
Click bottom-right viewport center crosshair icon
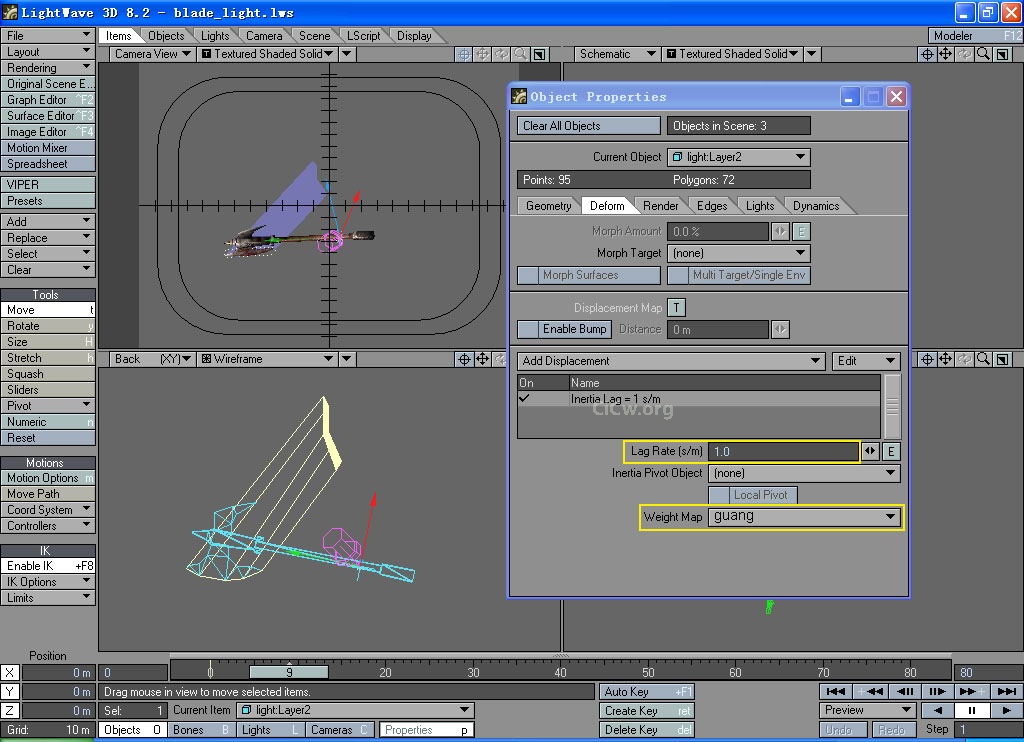pyautogui.click(x=927, y=359)
